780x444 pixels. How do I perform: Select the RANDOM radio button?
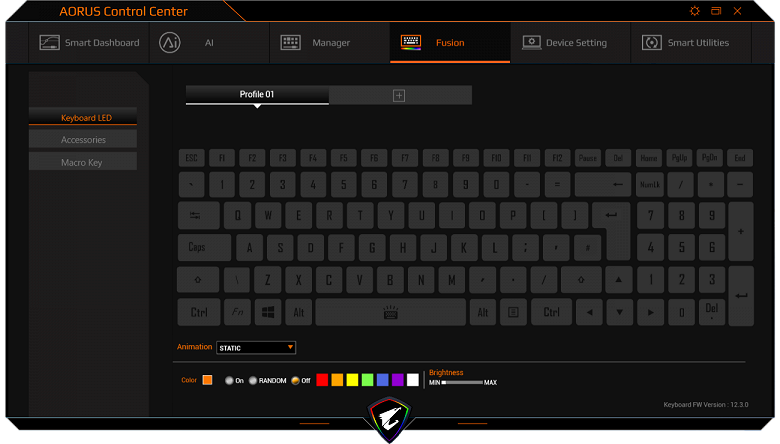click(253, 380)
